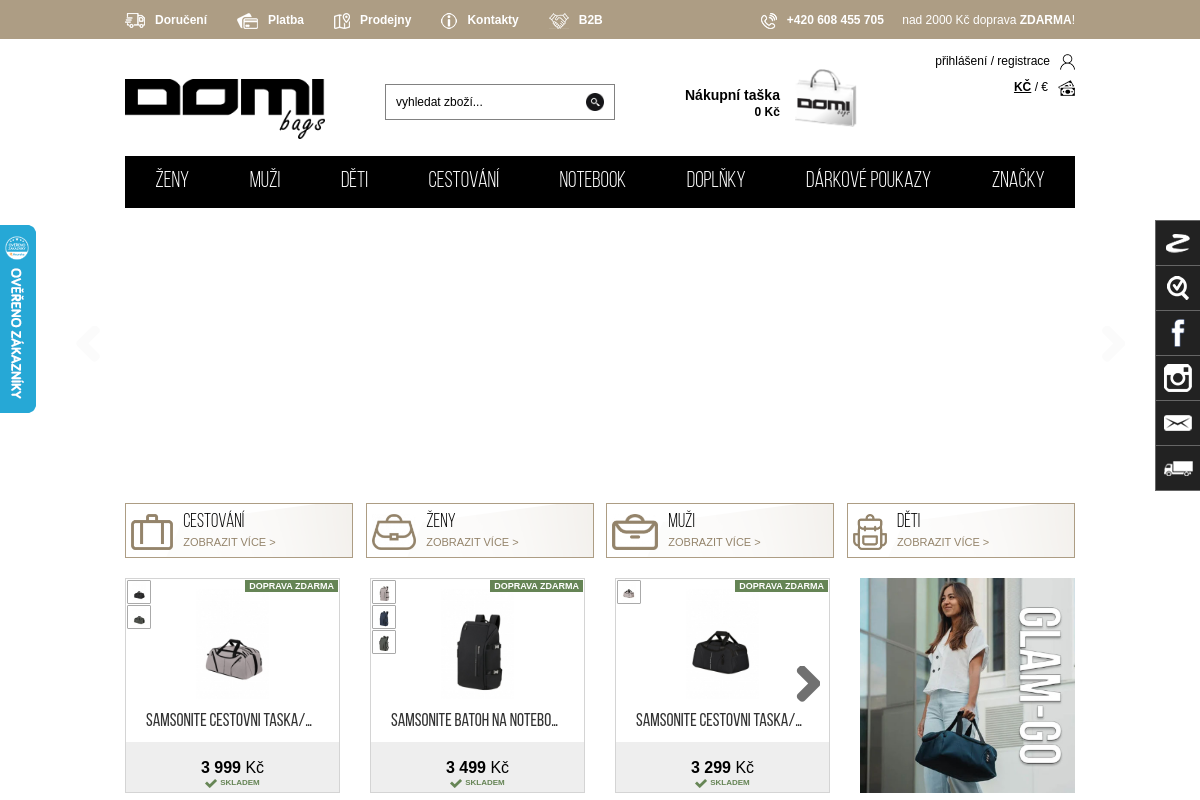
Task: Click the B2B link
Action: 591,20
